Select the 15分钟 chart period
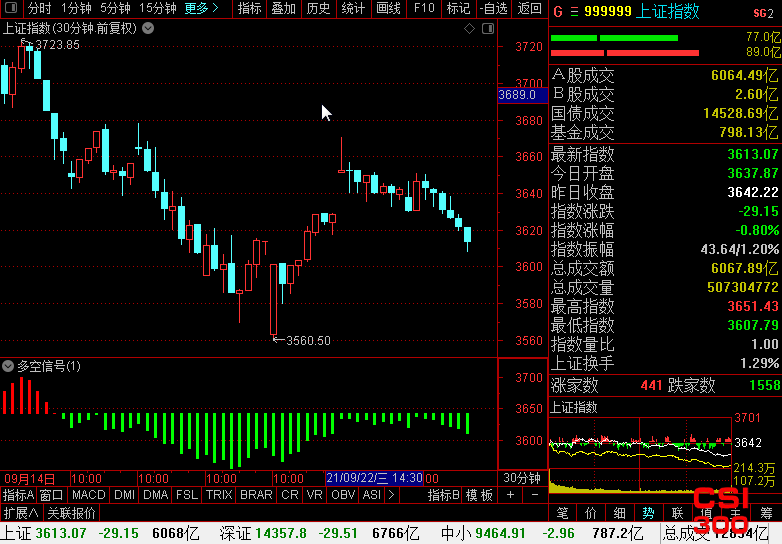 pyautogui.click(x=158, y=8)
